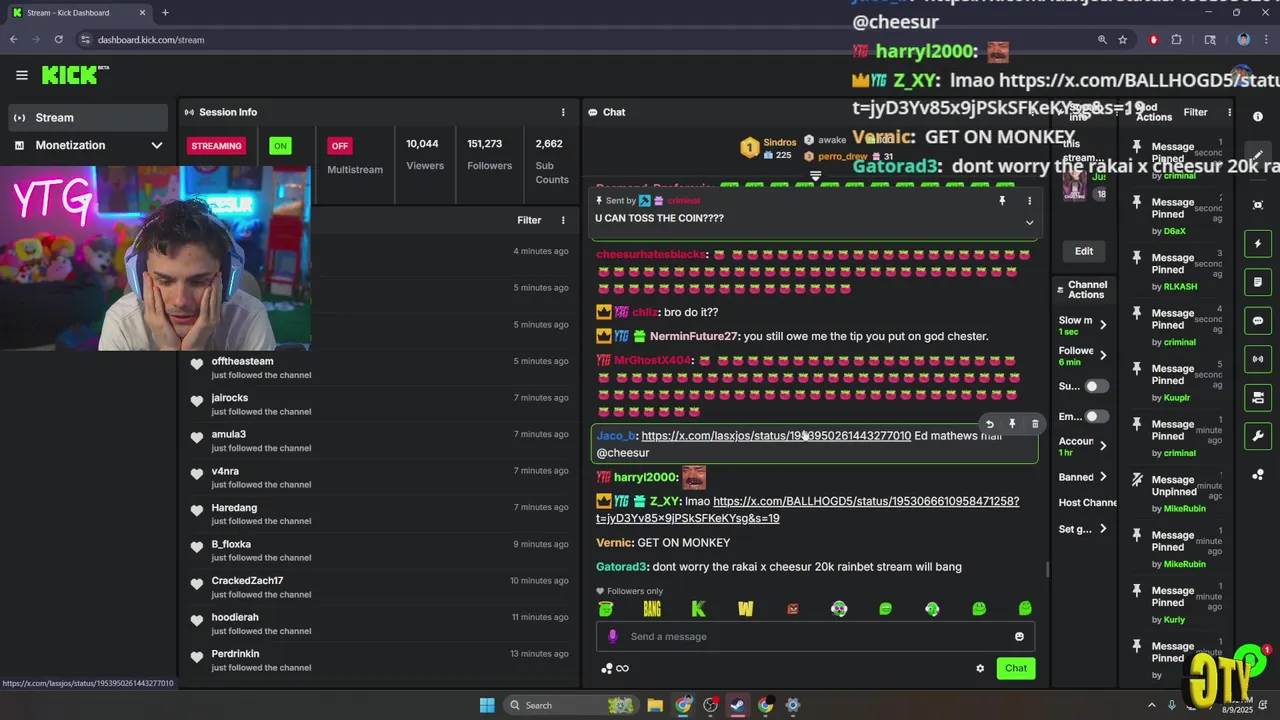
Task: Click the chat scrollbar thumb
Action: [1047, 569]
